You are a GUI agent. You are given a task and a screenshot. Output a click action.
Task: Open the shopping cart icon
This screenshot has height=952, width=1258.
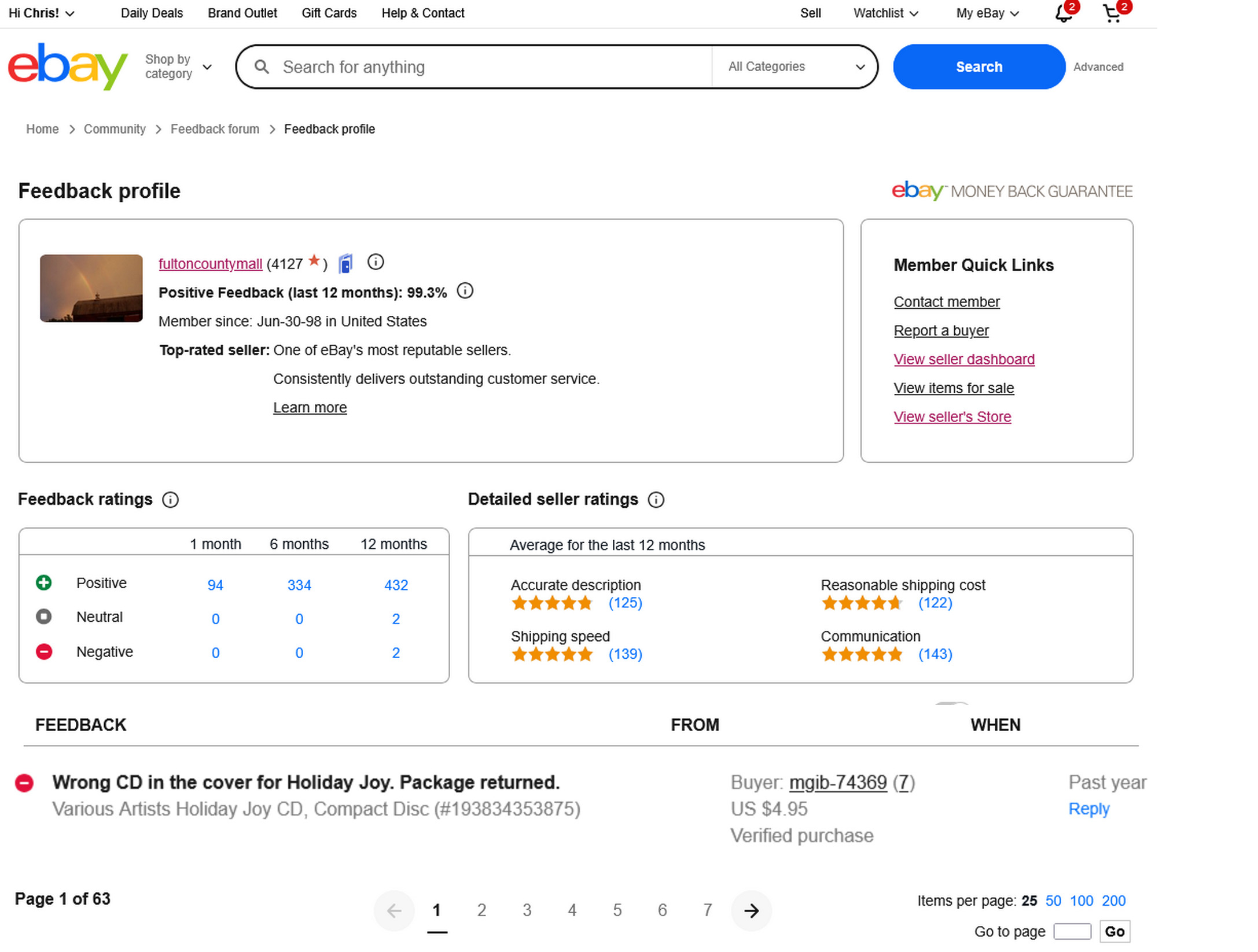click(1110, 13)
